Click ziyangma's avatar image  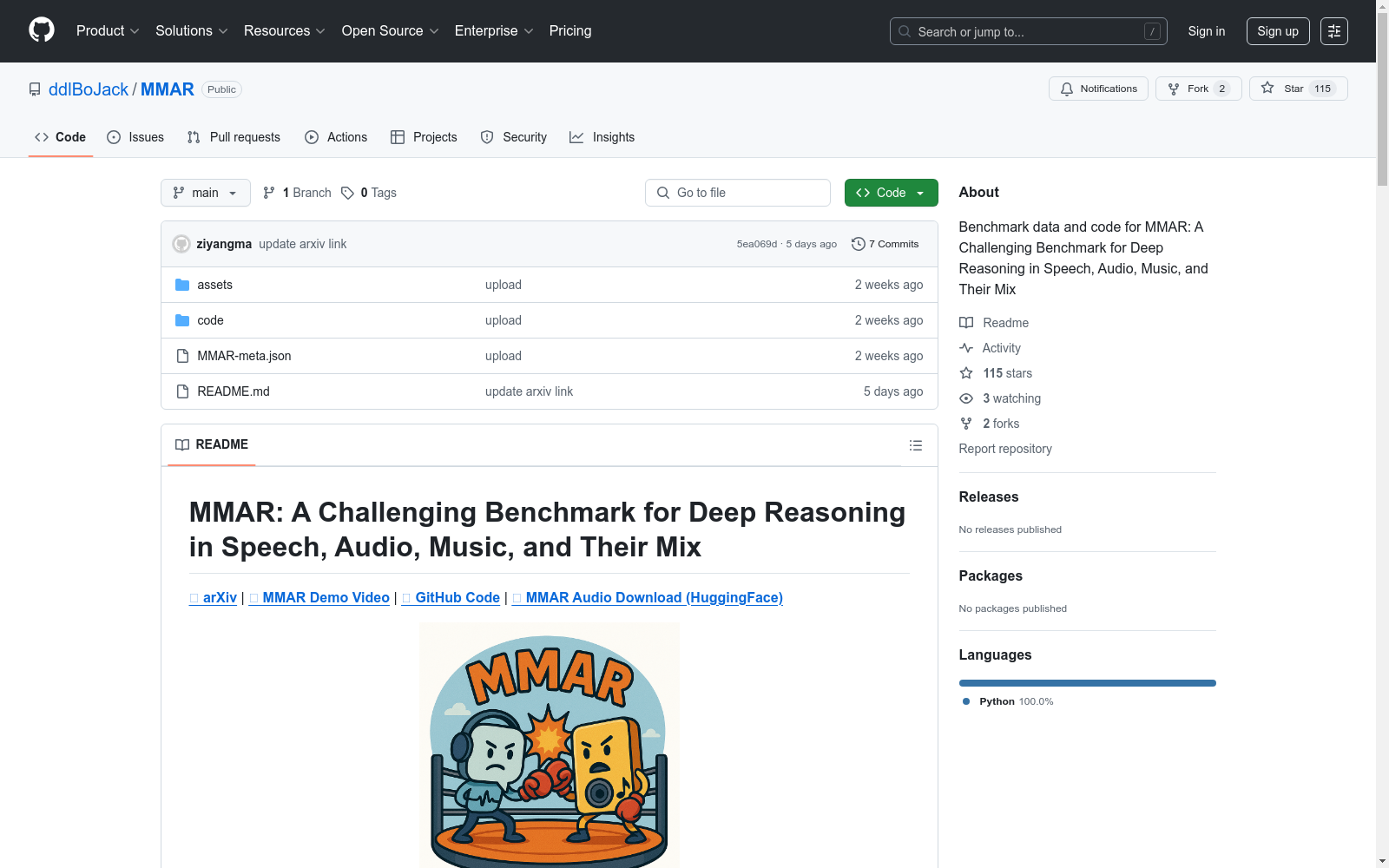tap(181, 244)
